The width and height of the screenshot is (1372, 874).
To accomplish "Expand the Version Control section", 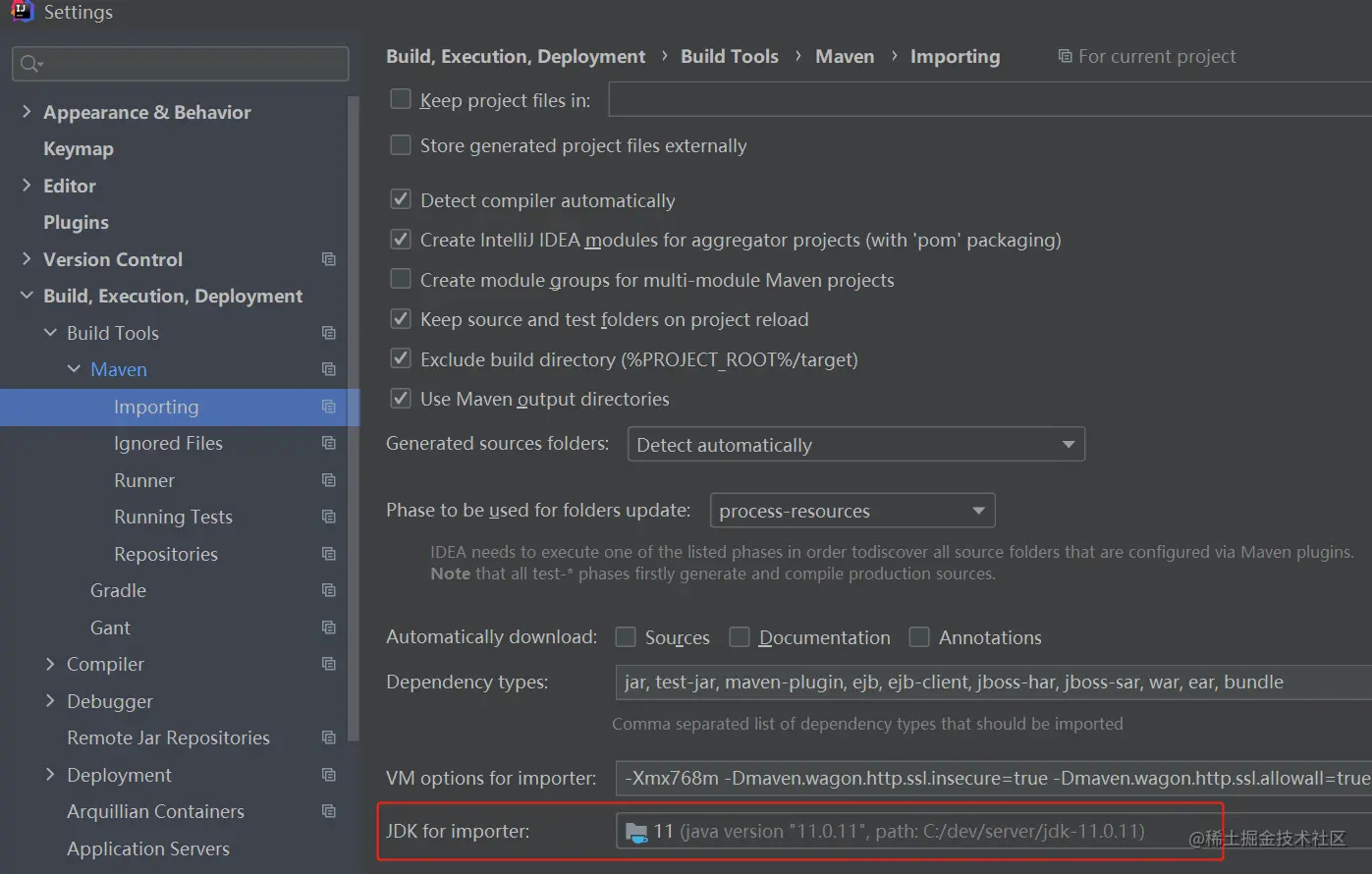I will tap(27, 259).
